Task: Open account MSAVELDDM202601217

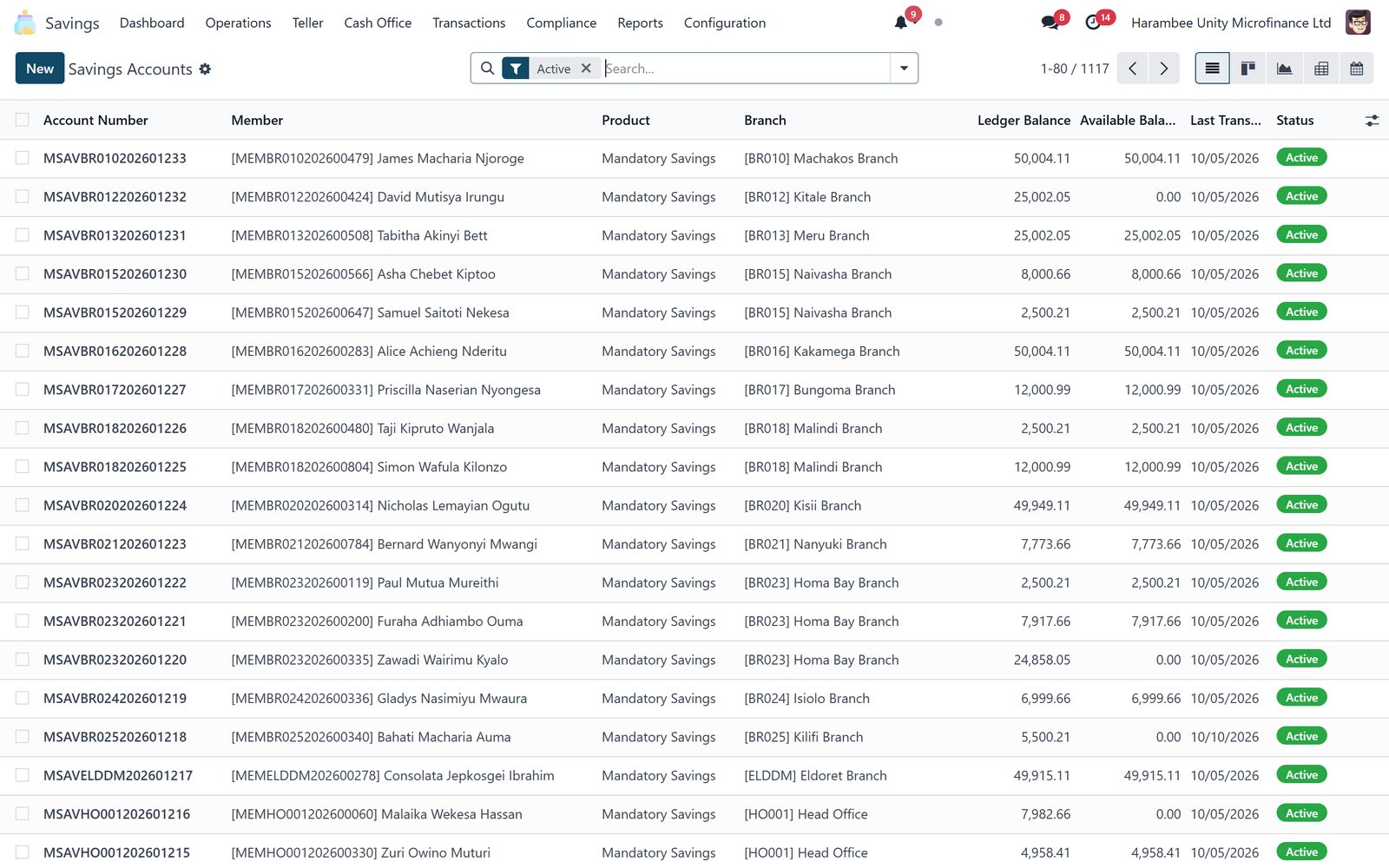Action: pos(118,776)
